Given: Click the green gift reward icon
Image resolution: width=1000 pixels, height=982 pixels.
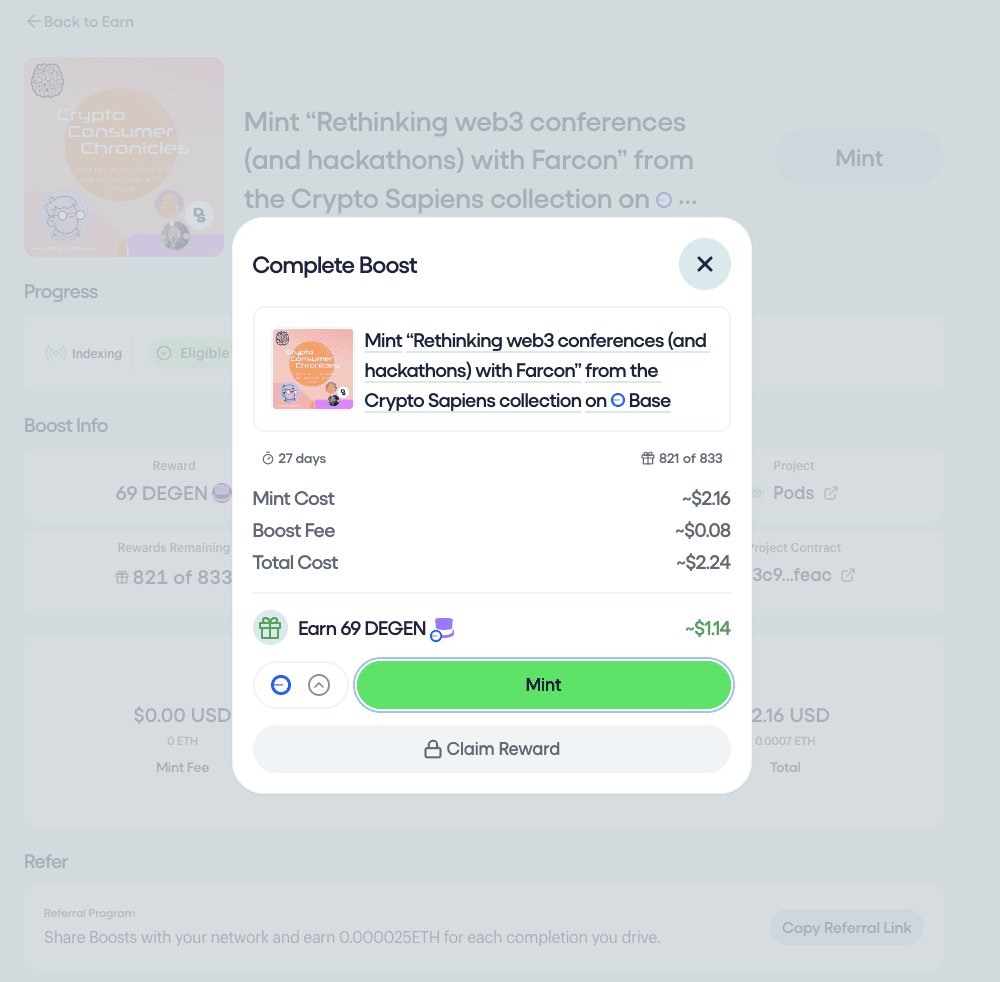Looking at the screenshot, I should click(270, 628).
